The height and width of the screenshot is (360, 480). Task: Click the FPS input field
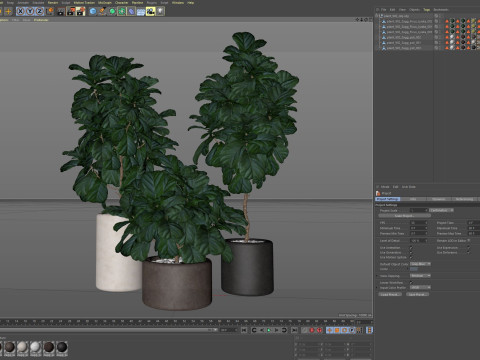(x=419, y=223)
